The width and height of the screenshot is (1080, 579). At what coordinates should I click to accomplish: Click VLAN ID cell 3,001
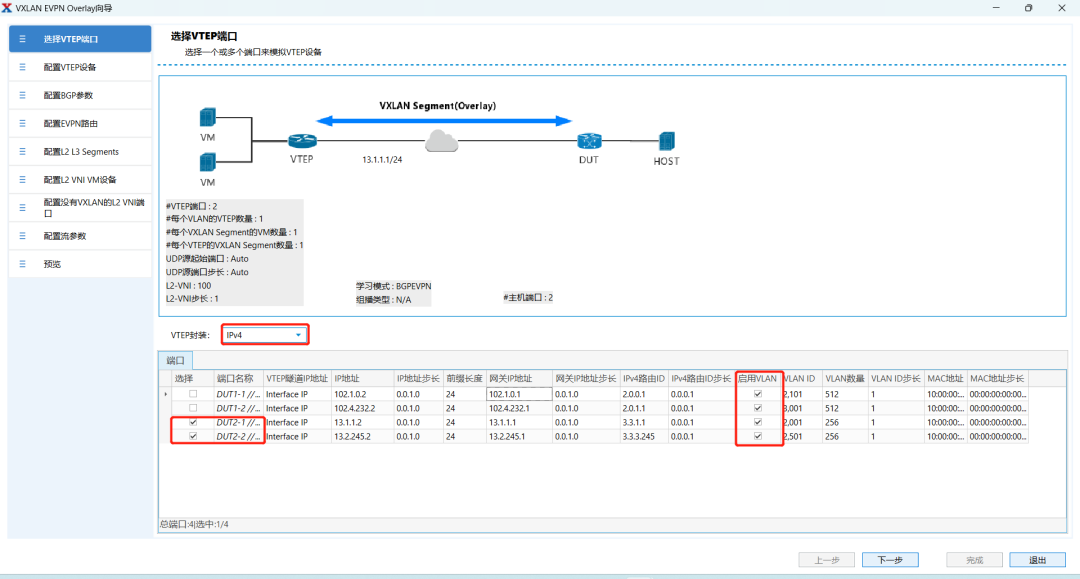pos(802,408)
